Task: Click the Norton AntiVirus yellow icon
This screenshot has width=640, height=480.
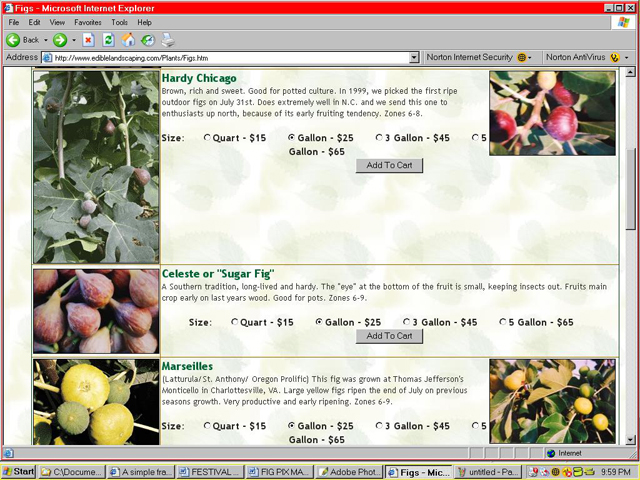Action: point(615,58)
